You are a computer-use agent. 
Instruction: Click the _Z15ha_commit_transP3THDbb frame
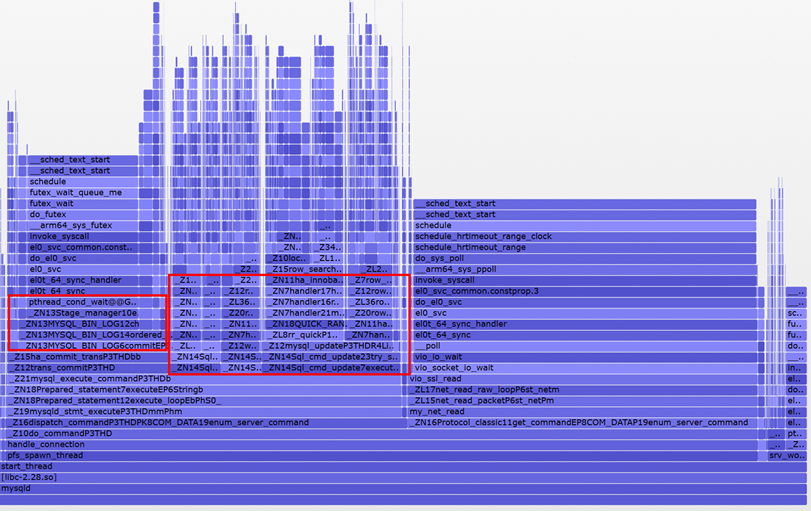pyautogui.click(x=78, y=356)
